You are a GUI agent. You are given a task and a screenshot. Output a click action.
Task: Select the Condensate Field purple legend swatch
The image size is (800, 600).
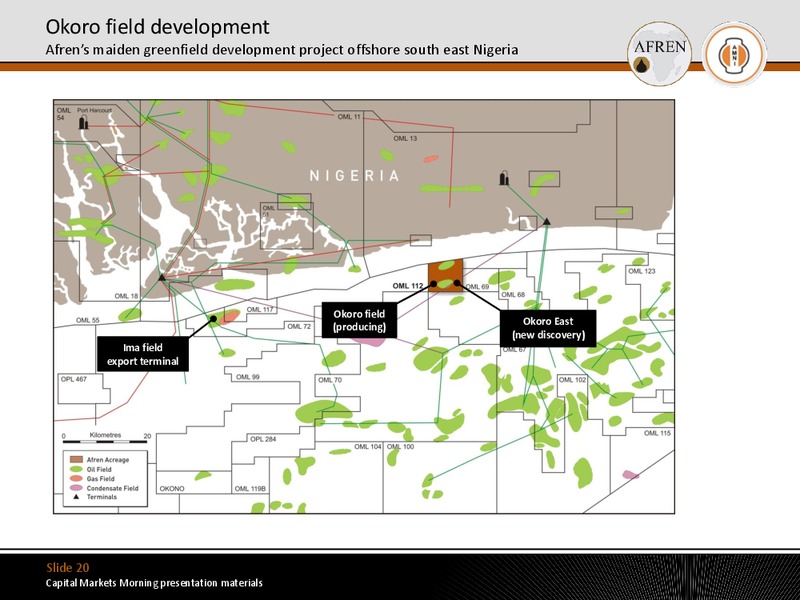point(77,488)
